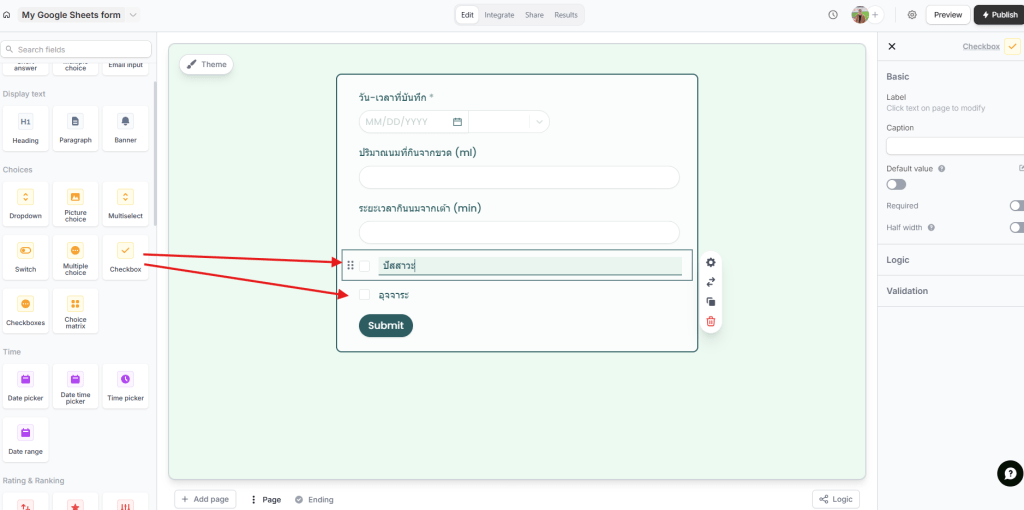This screenshot has width=1024, height=510.
Task: Open the Results tab
Action: coord(566,15)
